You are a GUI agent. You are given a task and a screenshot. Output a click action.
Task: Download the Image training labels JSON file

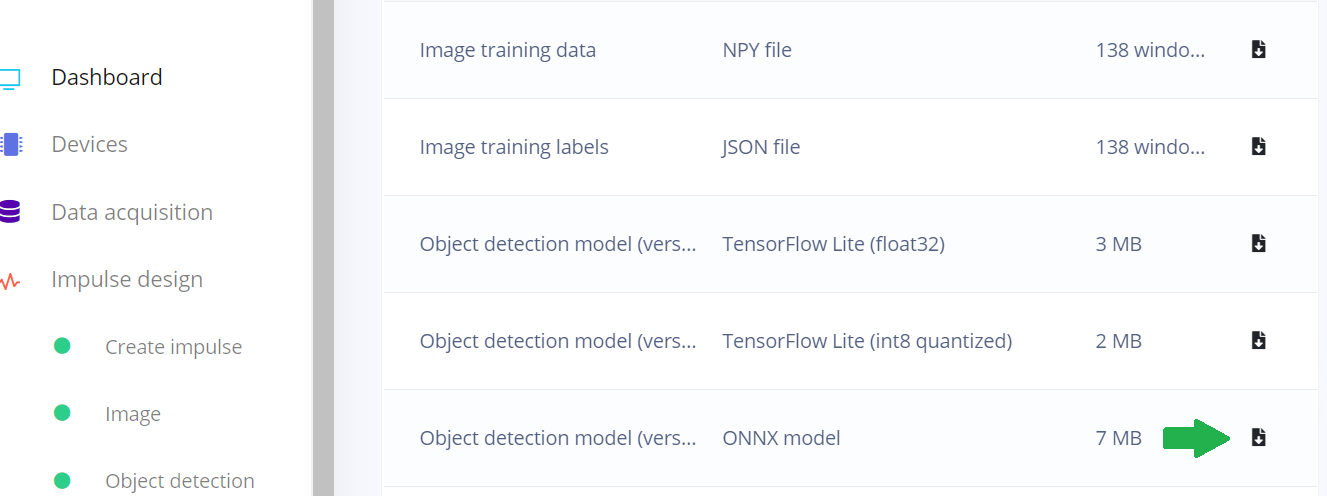pyautogui.click(x=1259, y=146)
